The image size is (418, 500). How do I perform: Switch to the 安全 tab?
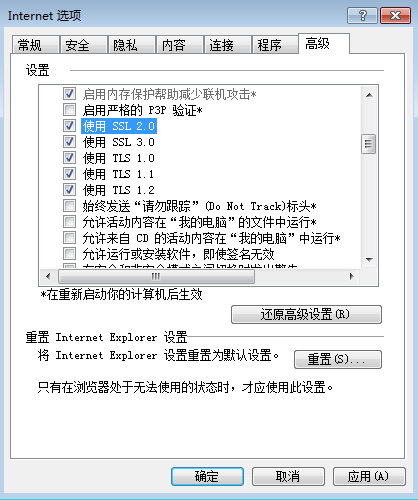(83, 45)
